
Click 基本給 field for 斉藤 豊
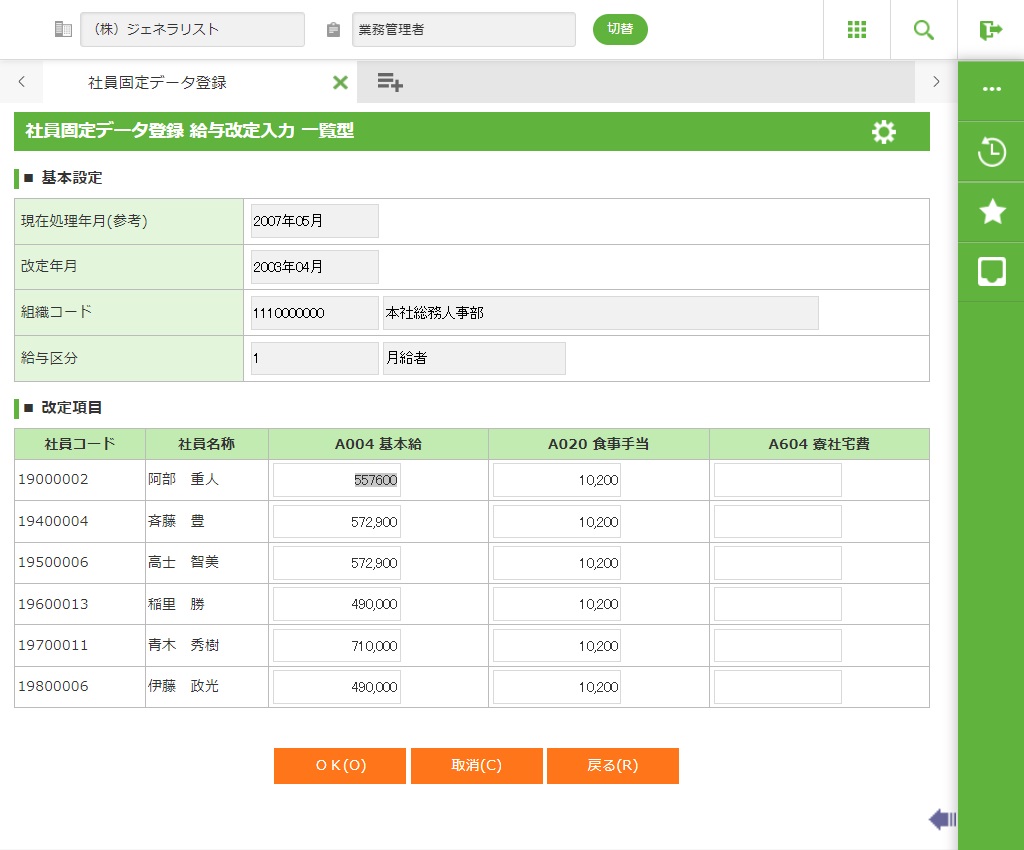(x=337, y=522)
